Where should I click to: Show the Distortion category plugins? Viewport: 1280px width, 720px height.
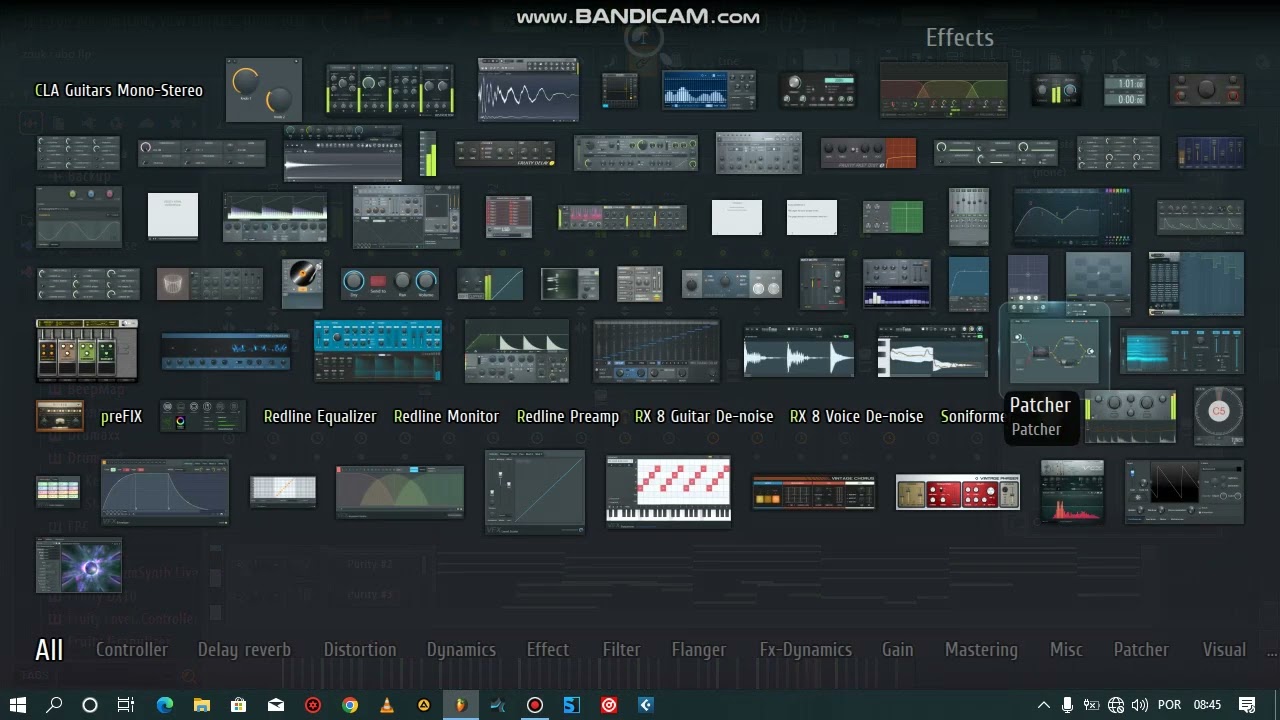click(360, 650)
